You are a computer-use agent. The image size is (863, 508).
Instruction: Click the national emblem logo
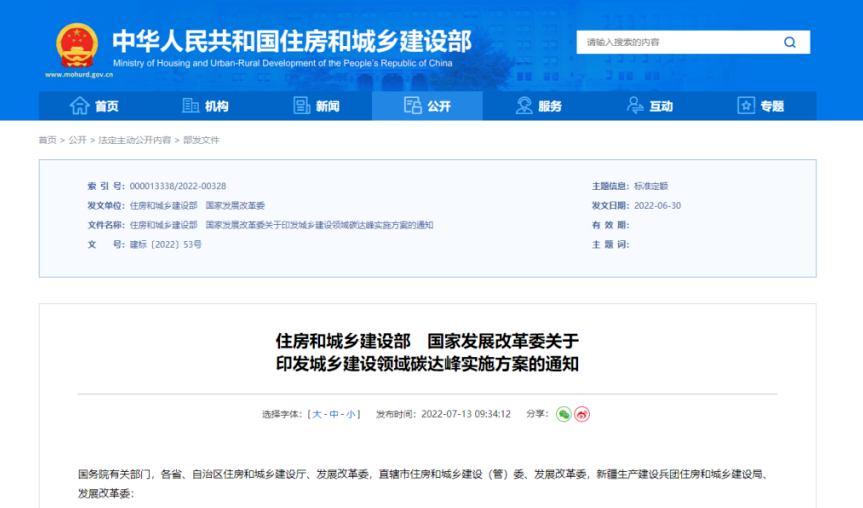[x=77, y=46]
